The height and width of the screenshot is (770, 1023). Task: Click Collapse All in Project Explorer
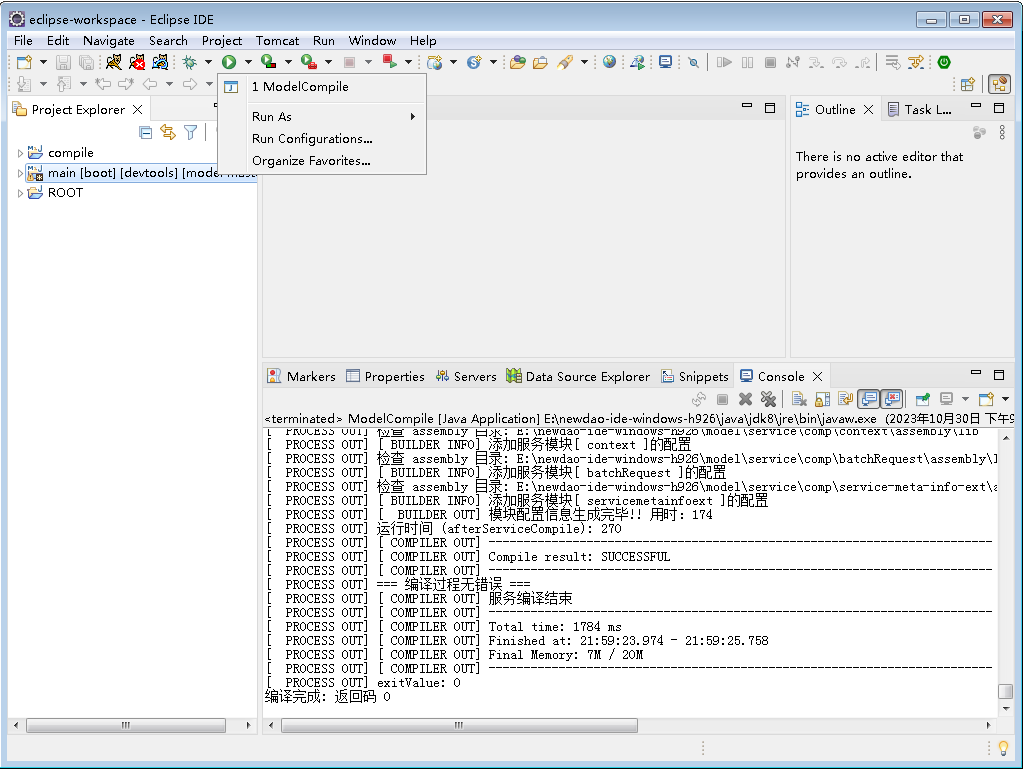146,133
